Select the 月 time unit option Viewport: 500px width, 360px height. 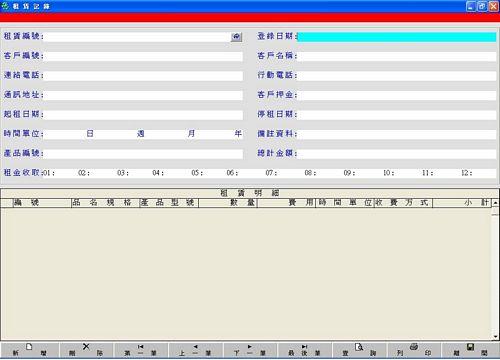coord(191,134)
